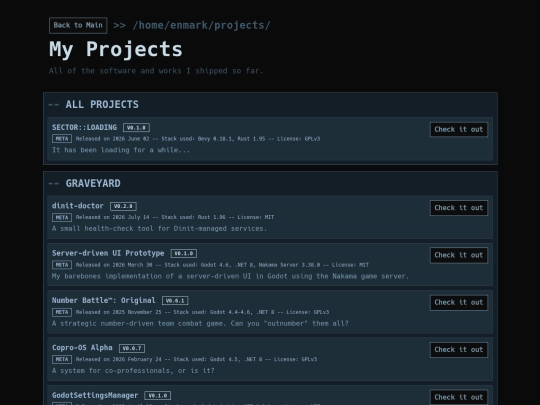Click 'Released on 2025 November 25' metadata line
Viewport: 540px width, 405px height.
(x=202, y=312)
